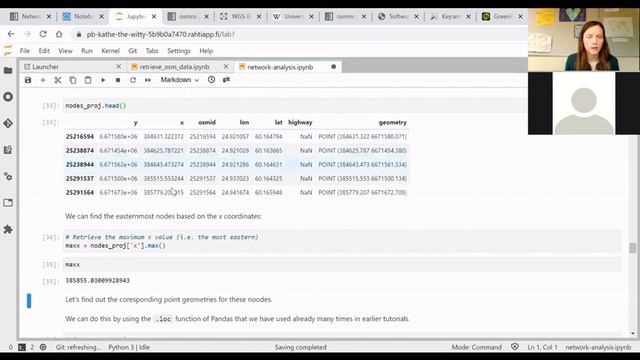Copy the selected cells in the notebook toolbar
Image resolution: width=640 pixels, height=360 pixels.
(x=73, y=80)
